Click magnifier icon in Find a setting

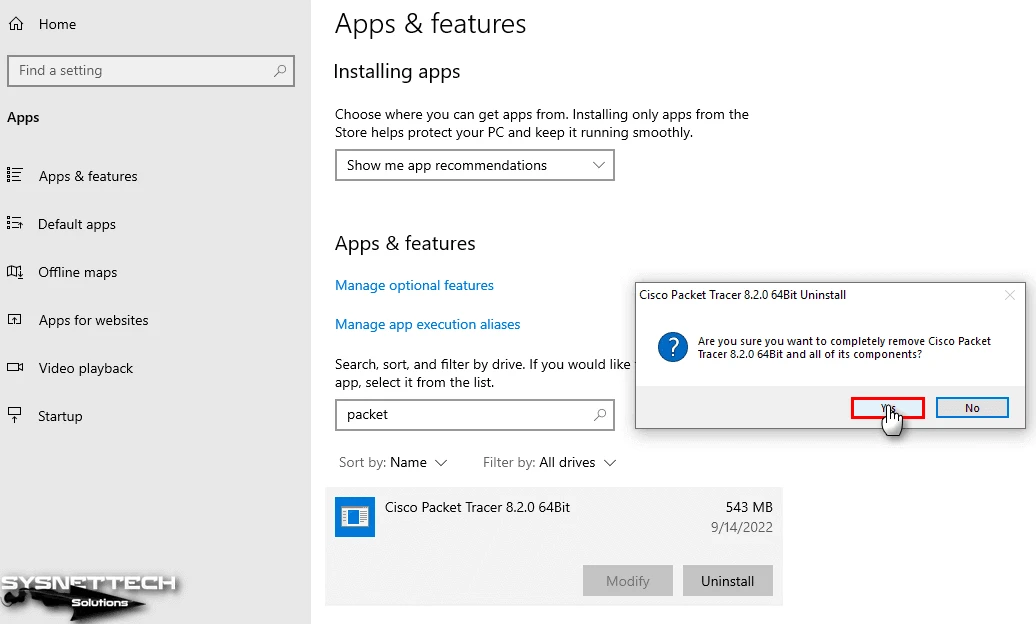tap(280, 71)
